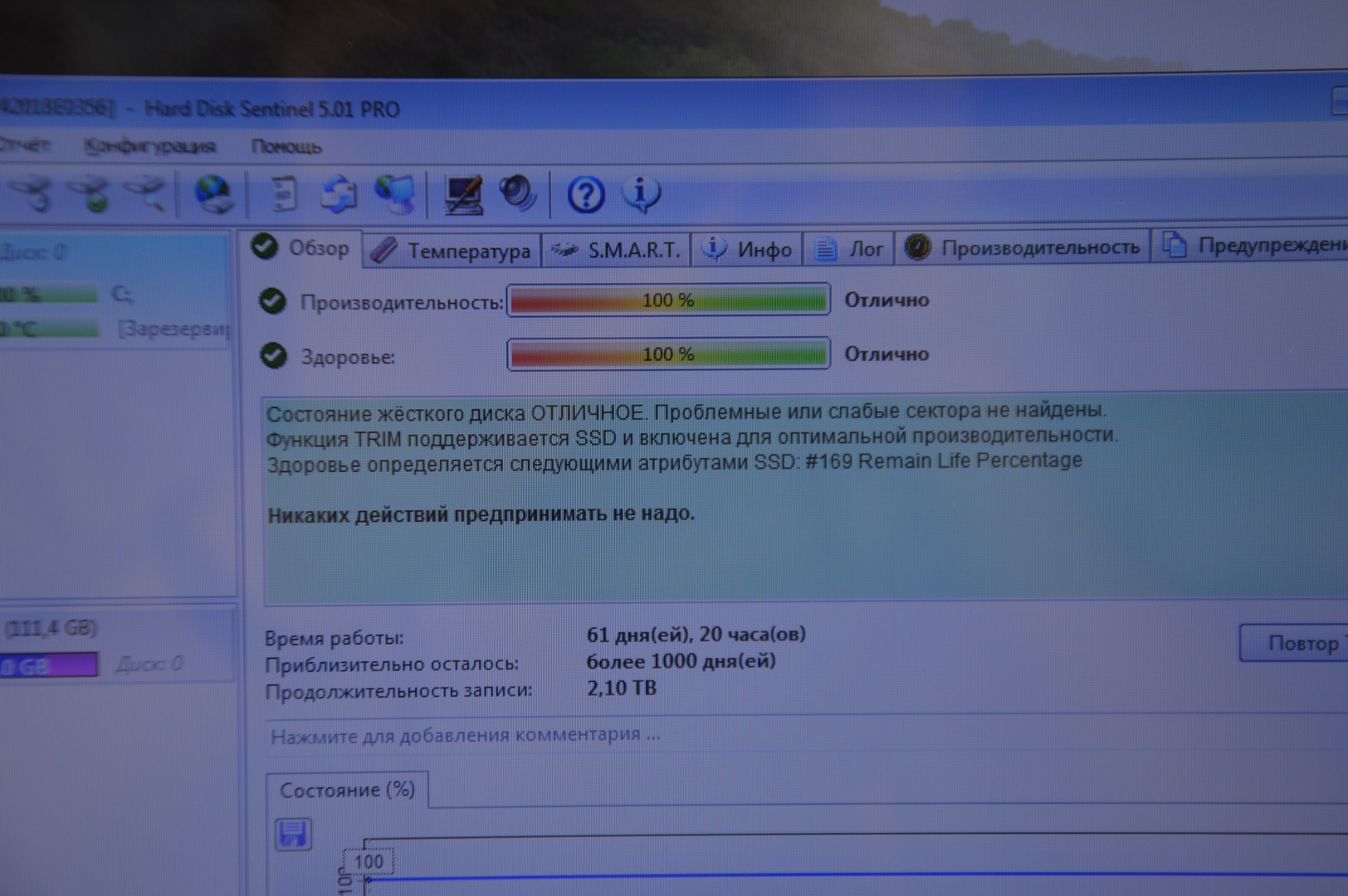The height and width of the screenshot is (896, 1348).
Task: Open the text report document icon
Action: pos(285,194)
